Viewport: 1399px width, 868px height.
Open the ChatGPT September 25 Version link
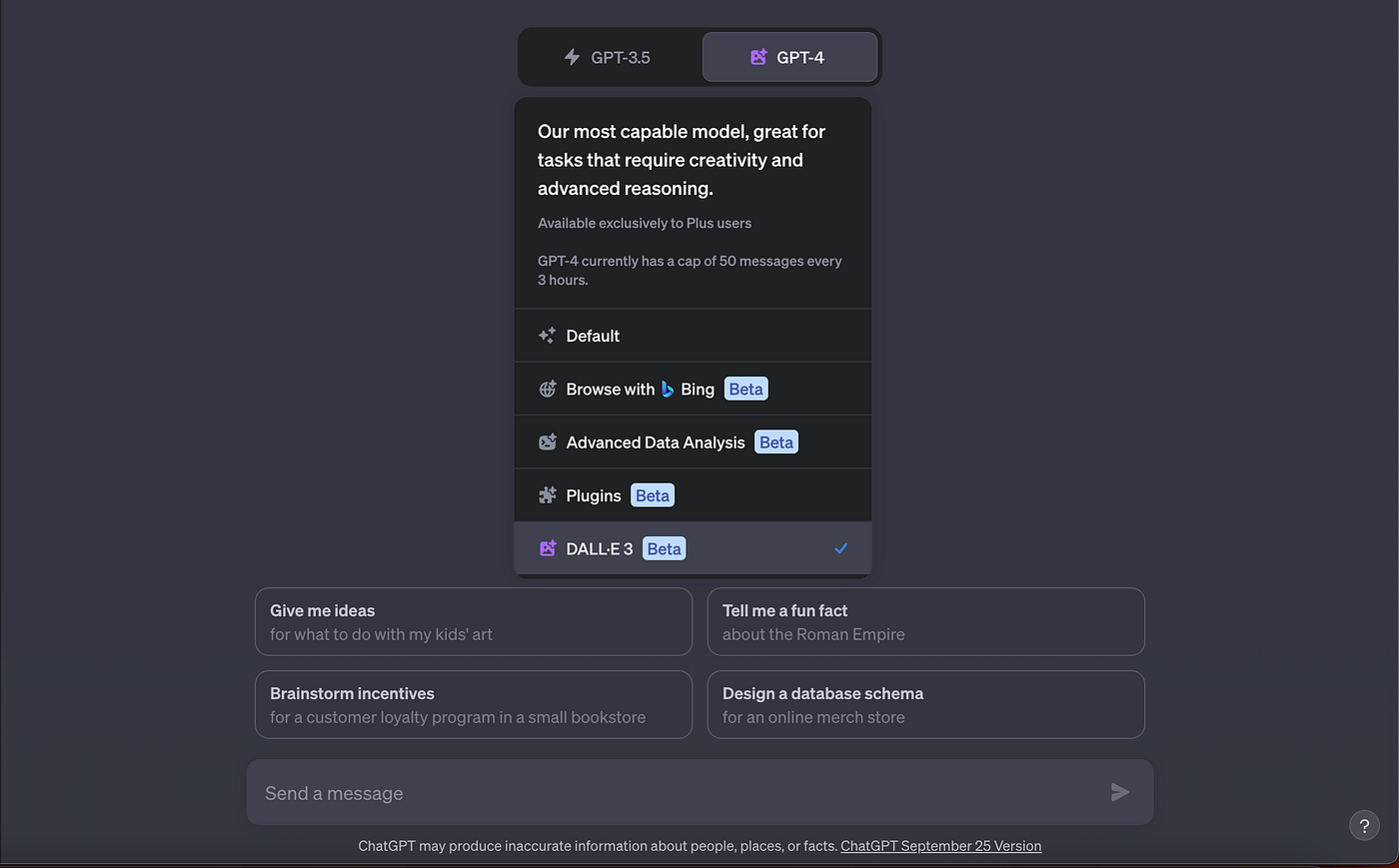940,846
